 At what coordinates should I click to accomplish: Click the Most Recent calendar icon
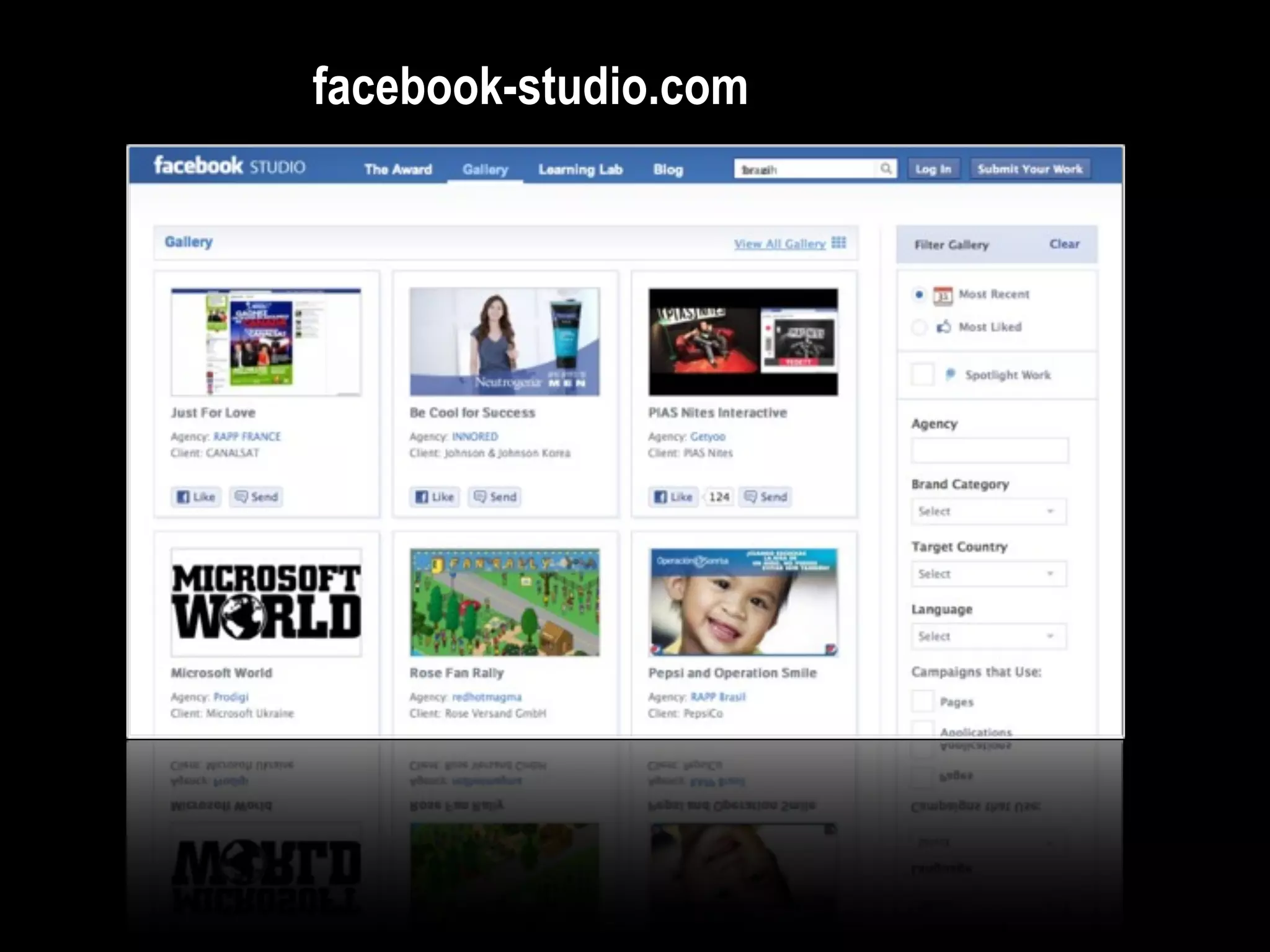tap(943, 296)
